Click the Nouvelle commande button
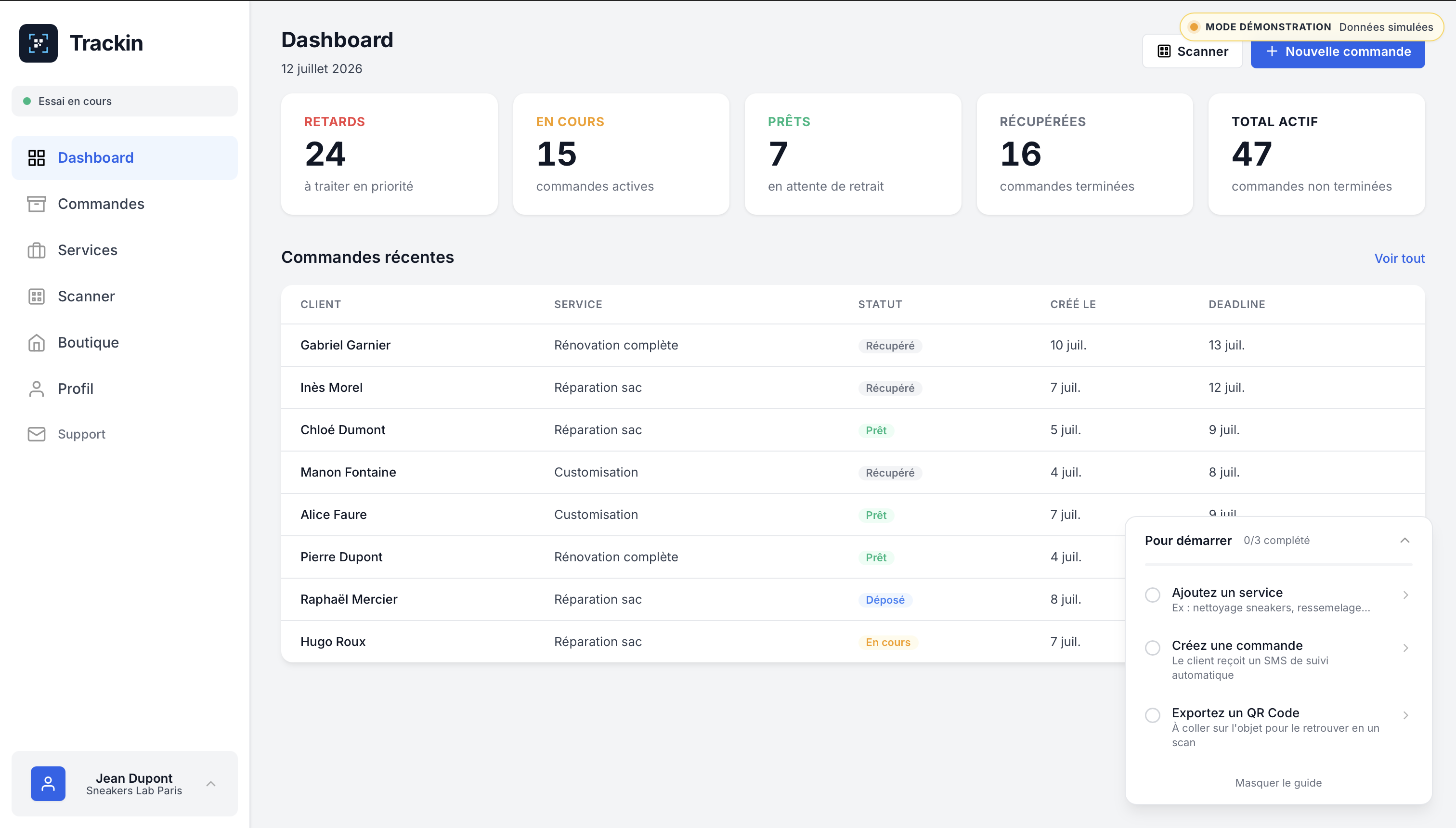This screenshot has width=1456, height=828. pos(1338,52)
